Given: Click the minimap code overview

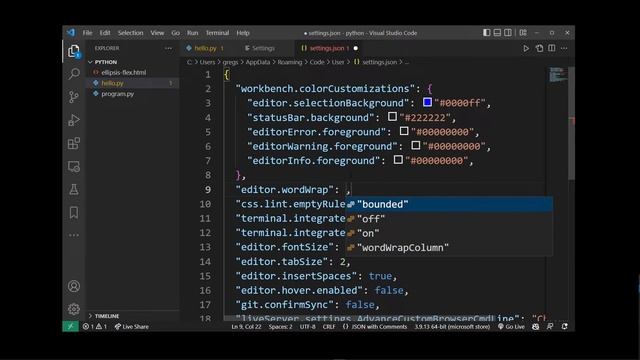Looking at the screenshot, I should (558, 75).
